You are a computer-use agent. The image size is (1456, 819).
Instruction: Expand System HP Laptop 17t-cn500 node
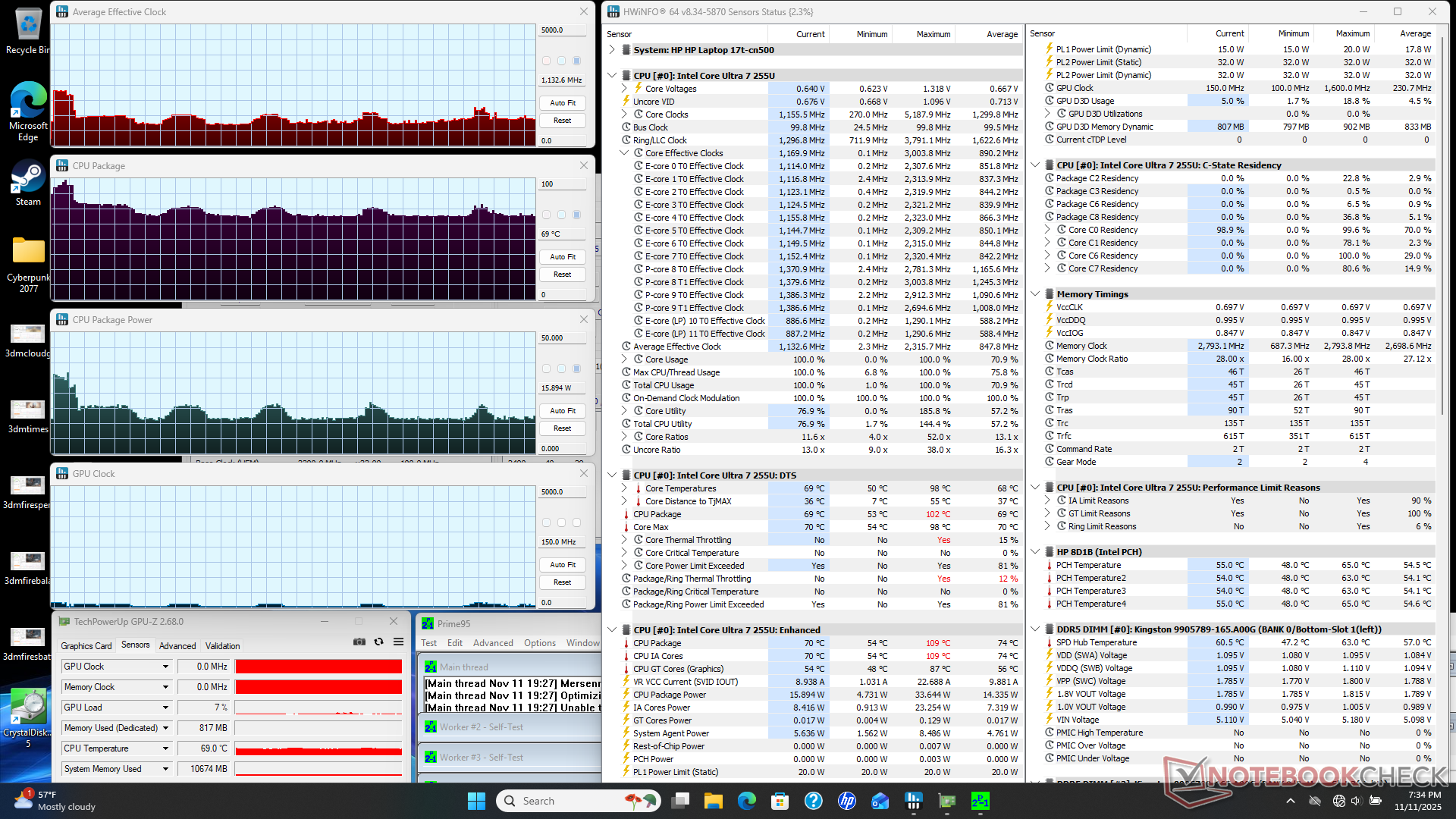[x=612, y=50]
